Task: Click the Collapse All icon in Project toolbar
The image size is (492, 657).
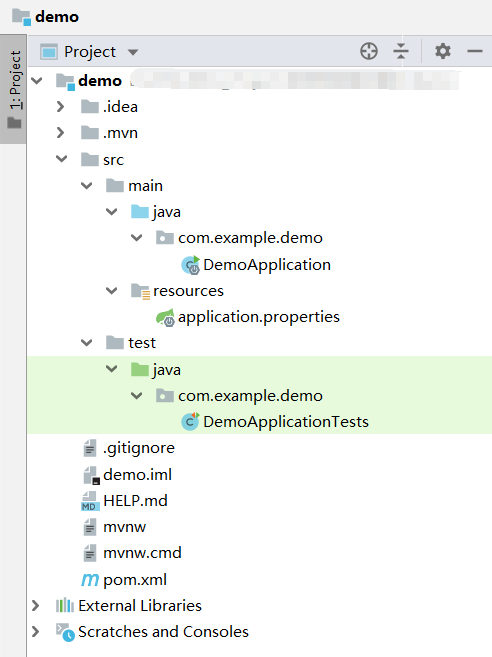Action: tap(401, 51)
